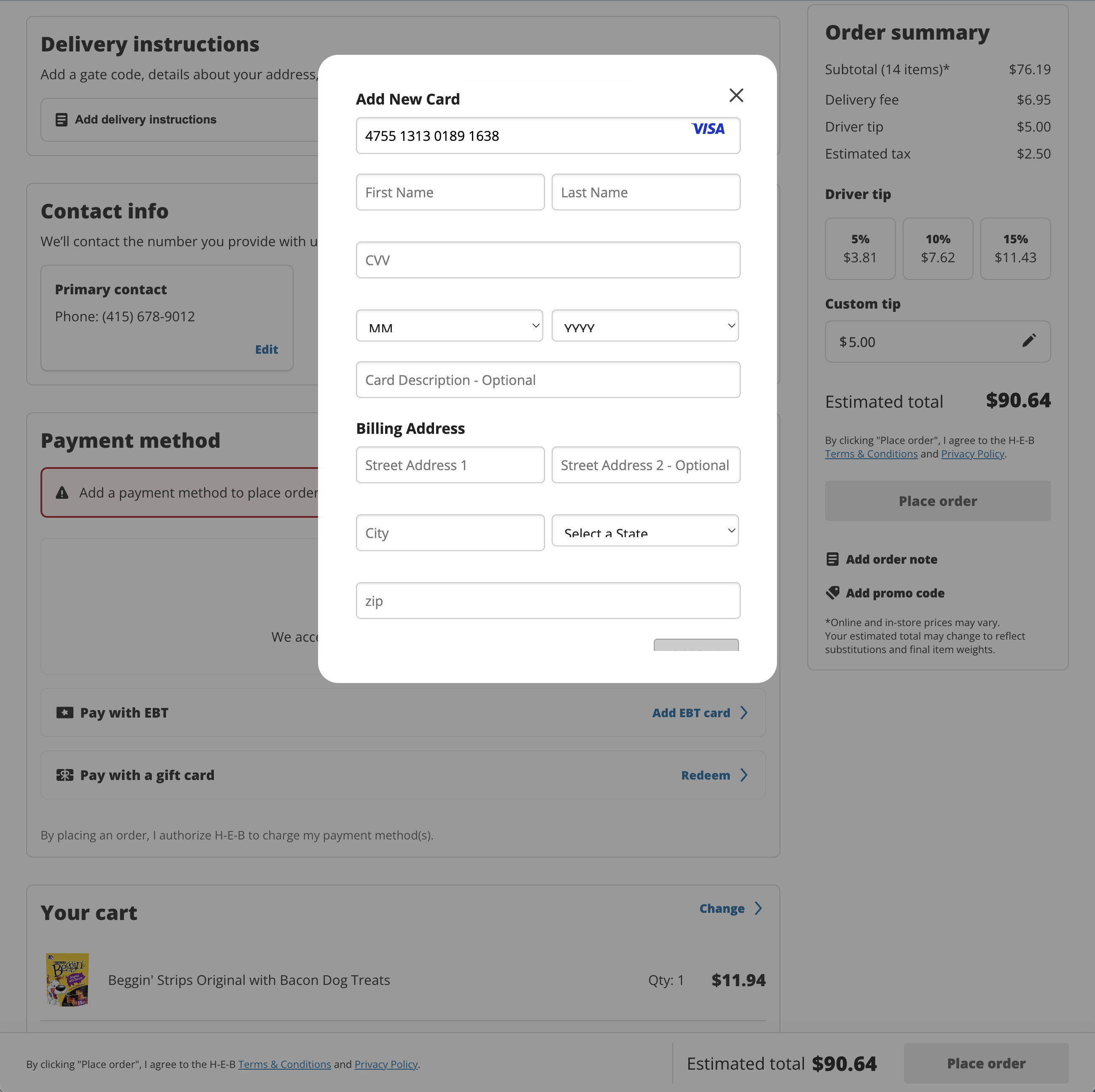Open the MM expiration month dropdown

[449, 325]
